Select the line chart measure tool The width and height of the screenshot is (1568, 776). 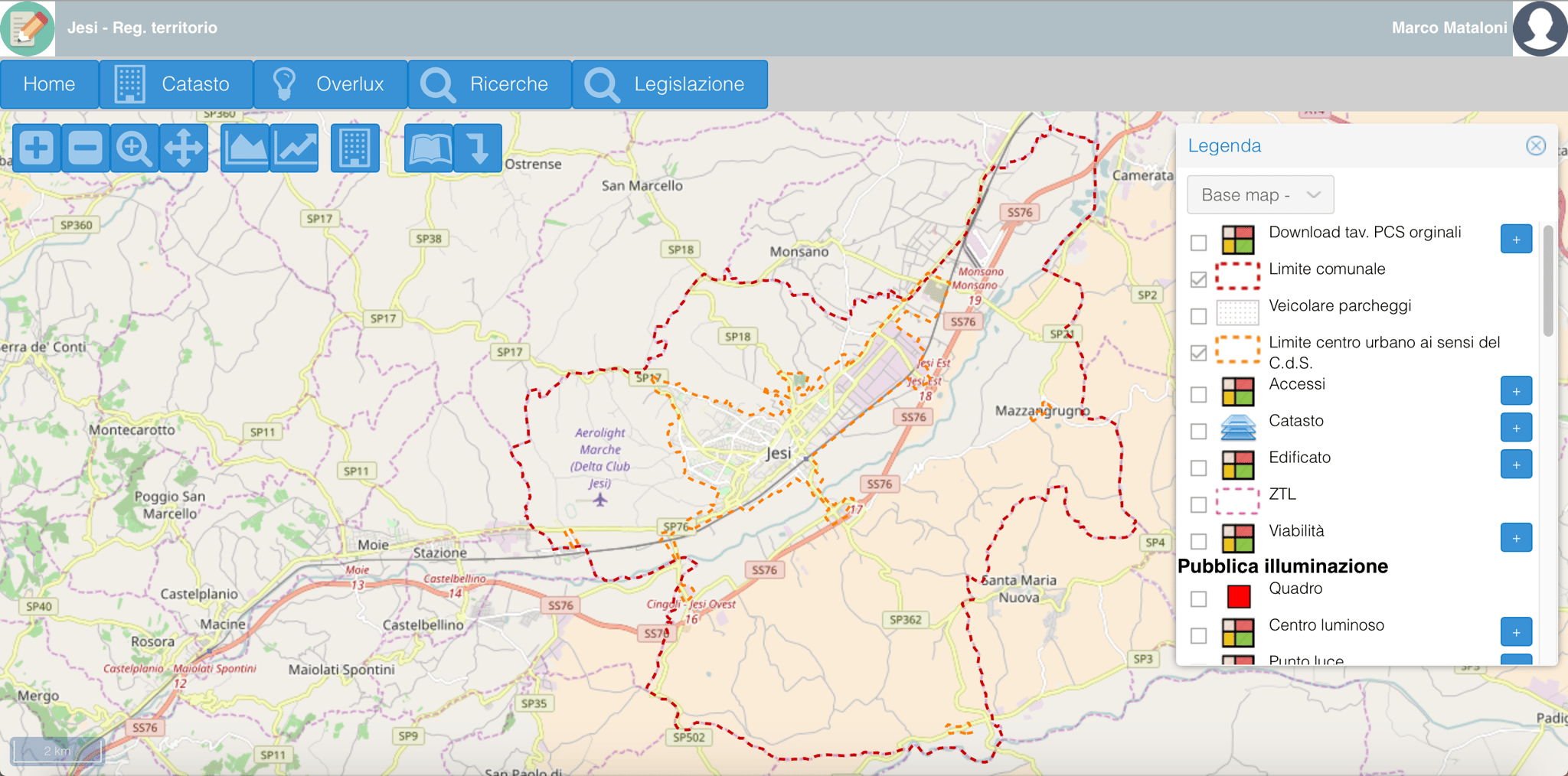click(x=295, y=148)
